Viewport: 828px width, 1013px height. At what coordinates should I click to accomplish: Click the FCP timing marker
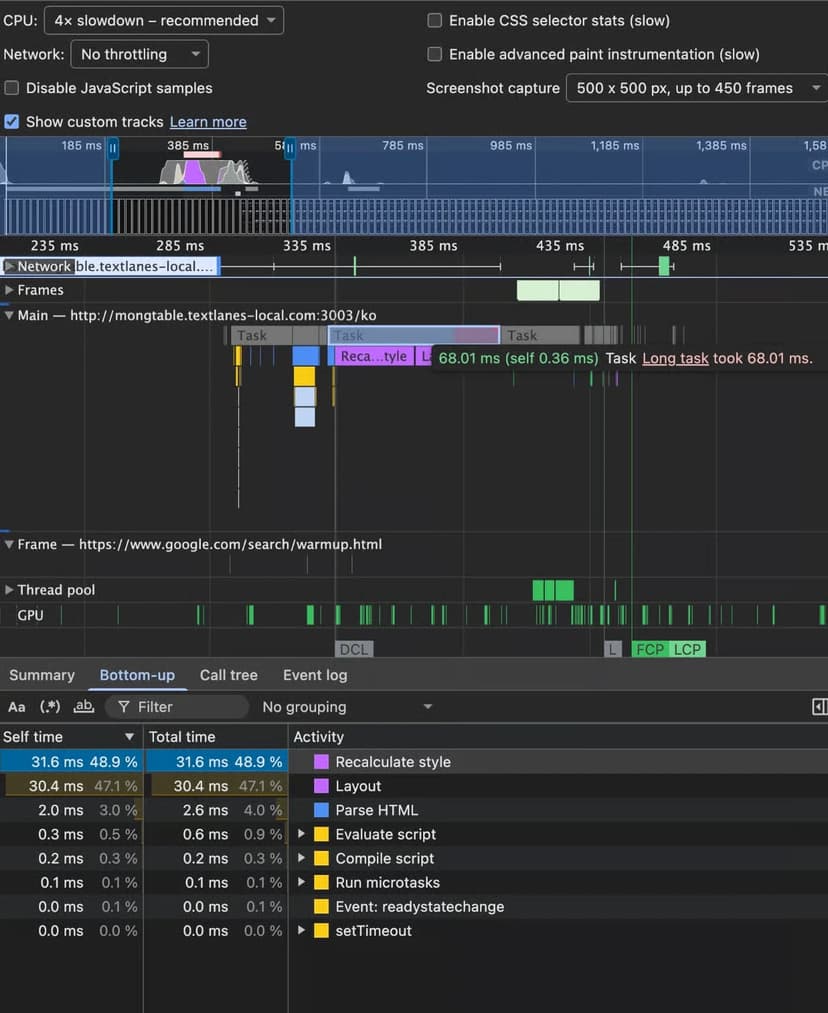(650, 649)
